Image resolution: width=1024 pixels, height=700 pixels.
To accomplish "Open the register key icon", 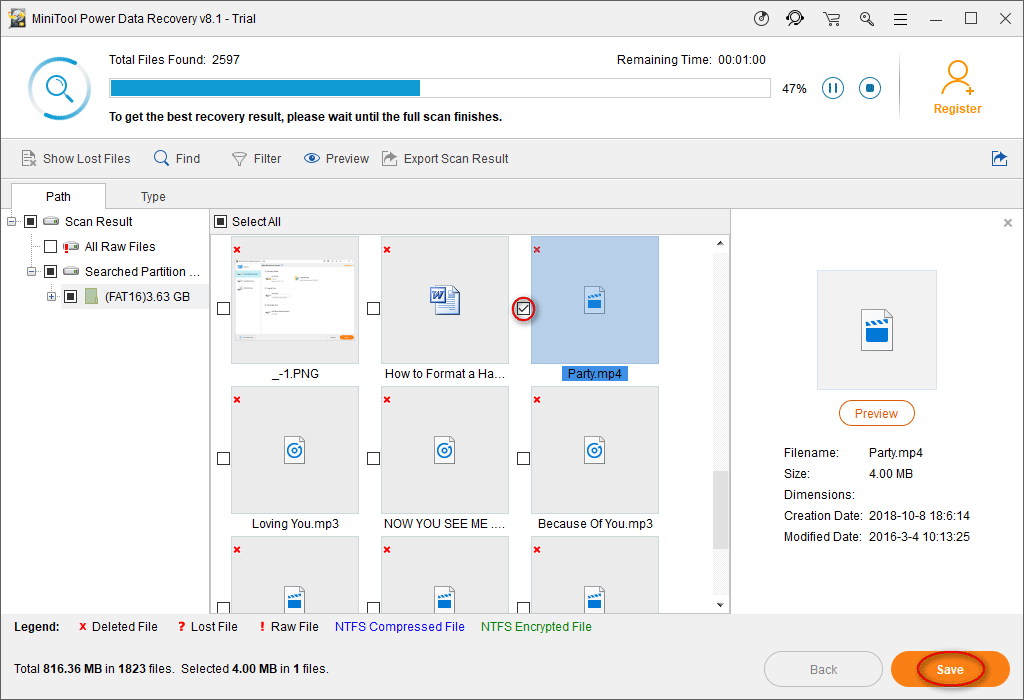I will tap(867, 19).
